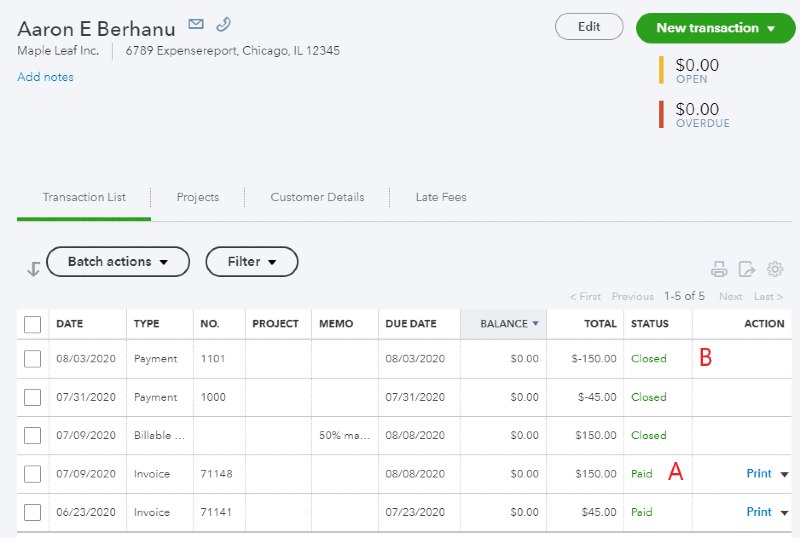Click the yellow Open balance bar

coord(661,70)
